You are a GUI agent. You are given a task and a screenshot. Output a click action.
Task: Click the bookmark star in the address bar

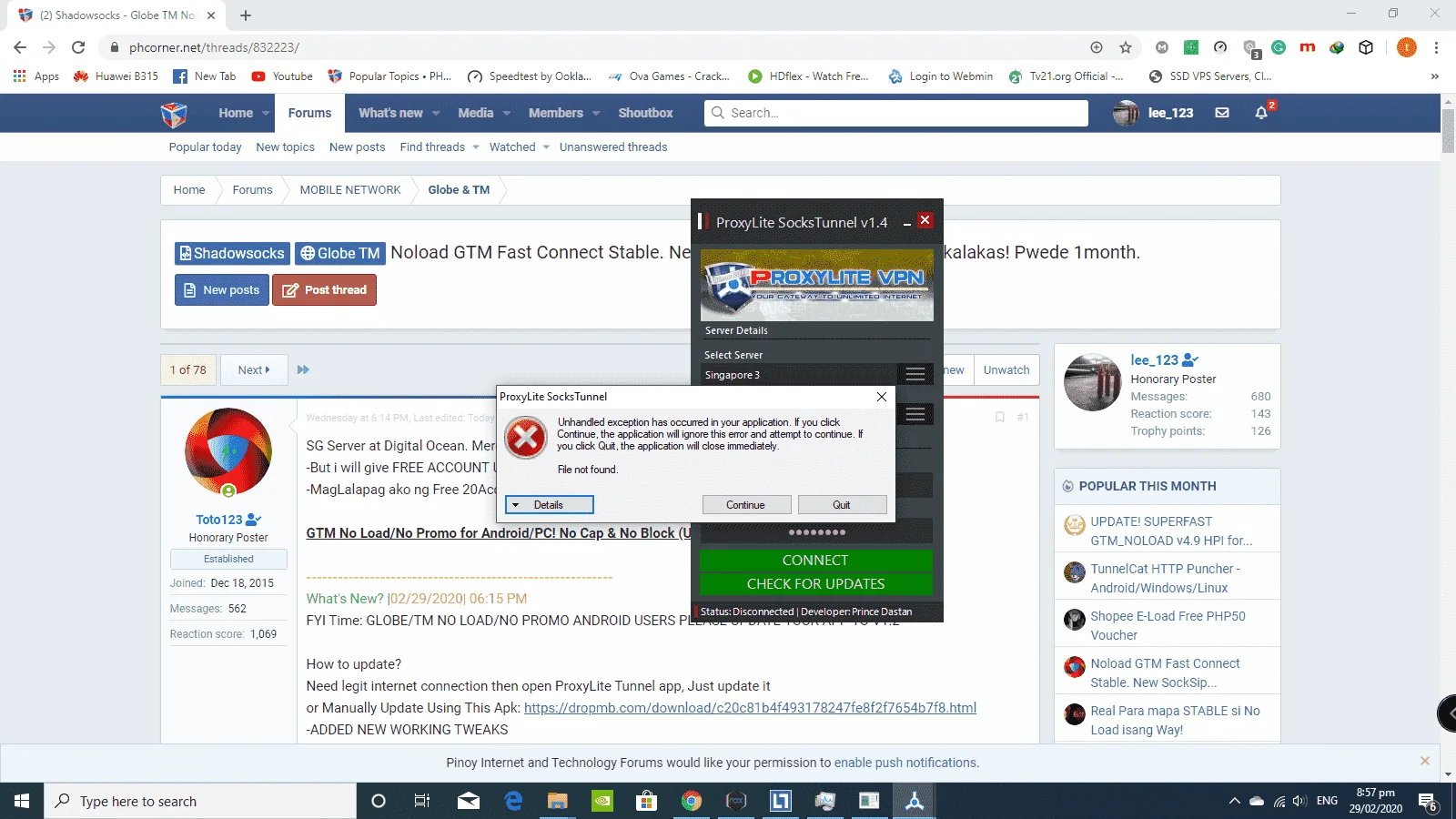pos(1126,47)
